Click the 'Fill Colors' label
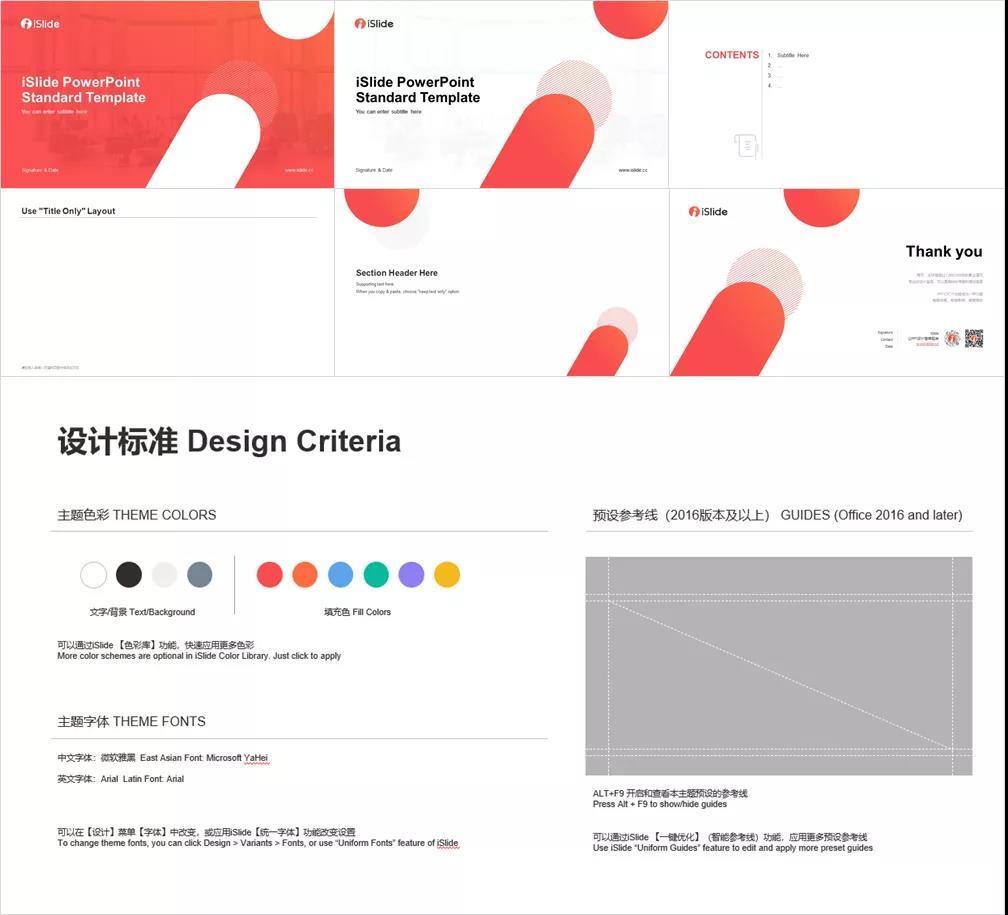Viewport: 1008px width, 915px height. [371, 612]
